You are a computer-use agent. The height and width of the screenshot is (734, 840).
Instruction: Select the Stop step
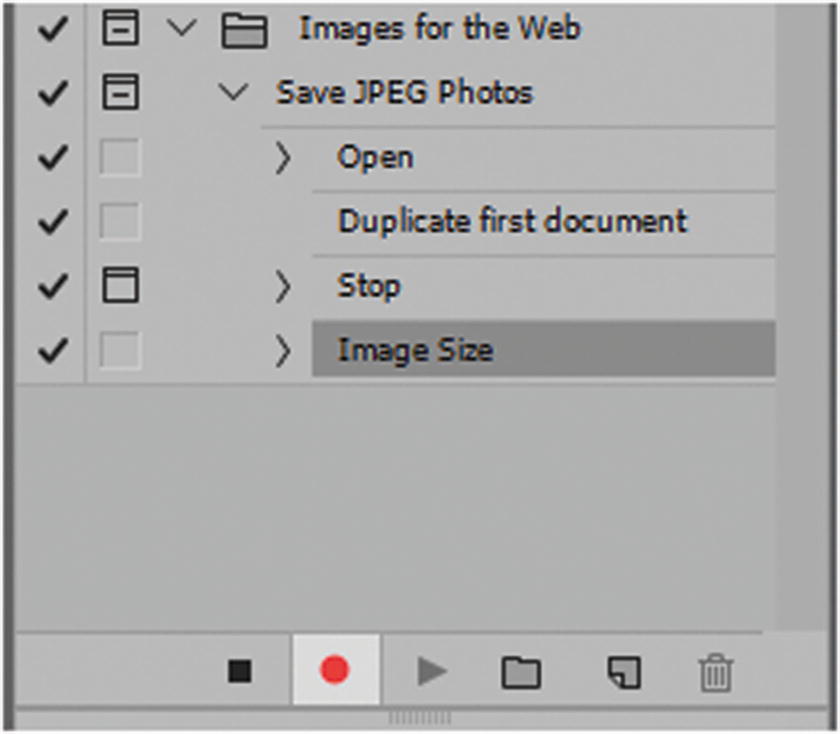pos(370,285)
